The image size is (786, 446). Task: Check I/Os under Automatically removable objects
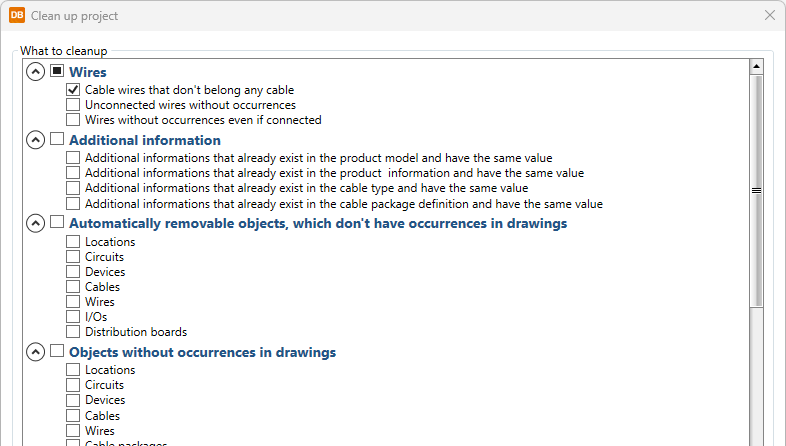pos(73,317)
